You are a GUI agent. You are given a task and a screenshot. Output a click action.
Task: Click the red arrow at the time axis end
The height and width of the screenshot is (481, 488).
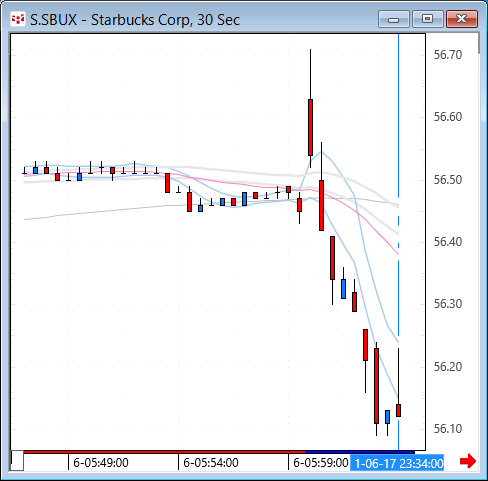[468, 461]
